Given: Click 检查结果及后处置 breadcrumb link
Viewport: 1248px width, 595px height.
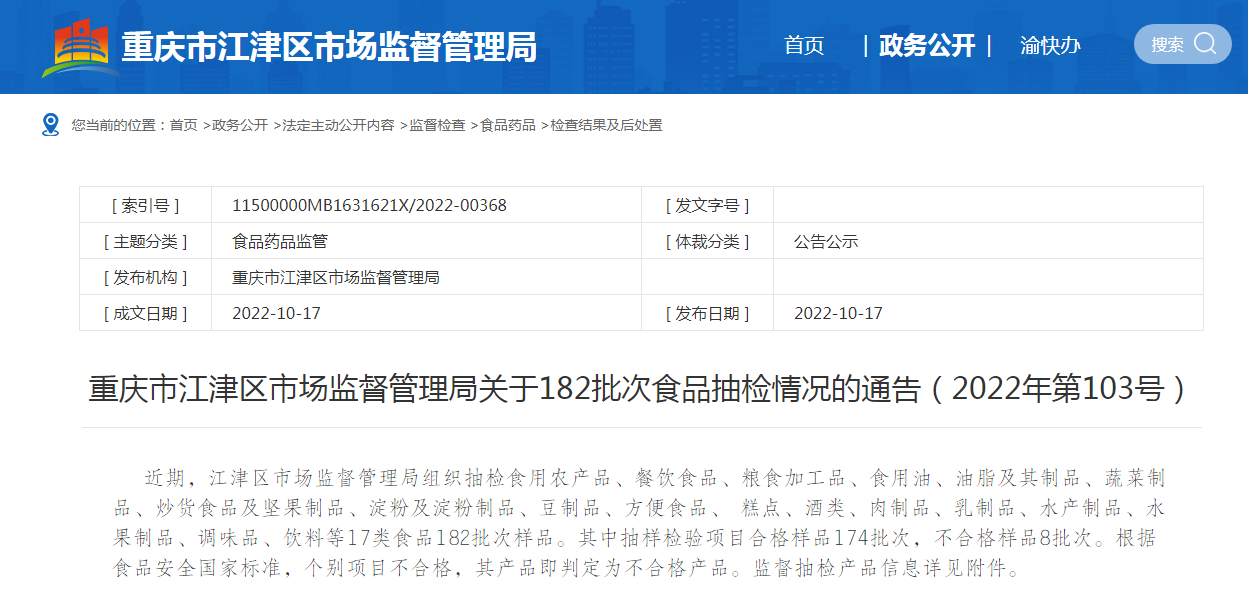Looking at the screenshot, I should point(606,125).
